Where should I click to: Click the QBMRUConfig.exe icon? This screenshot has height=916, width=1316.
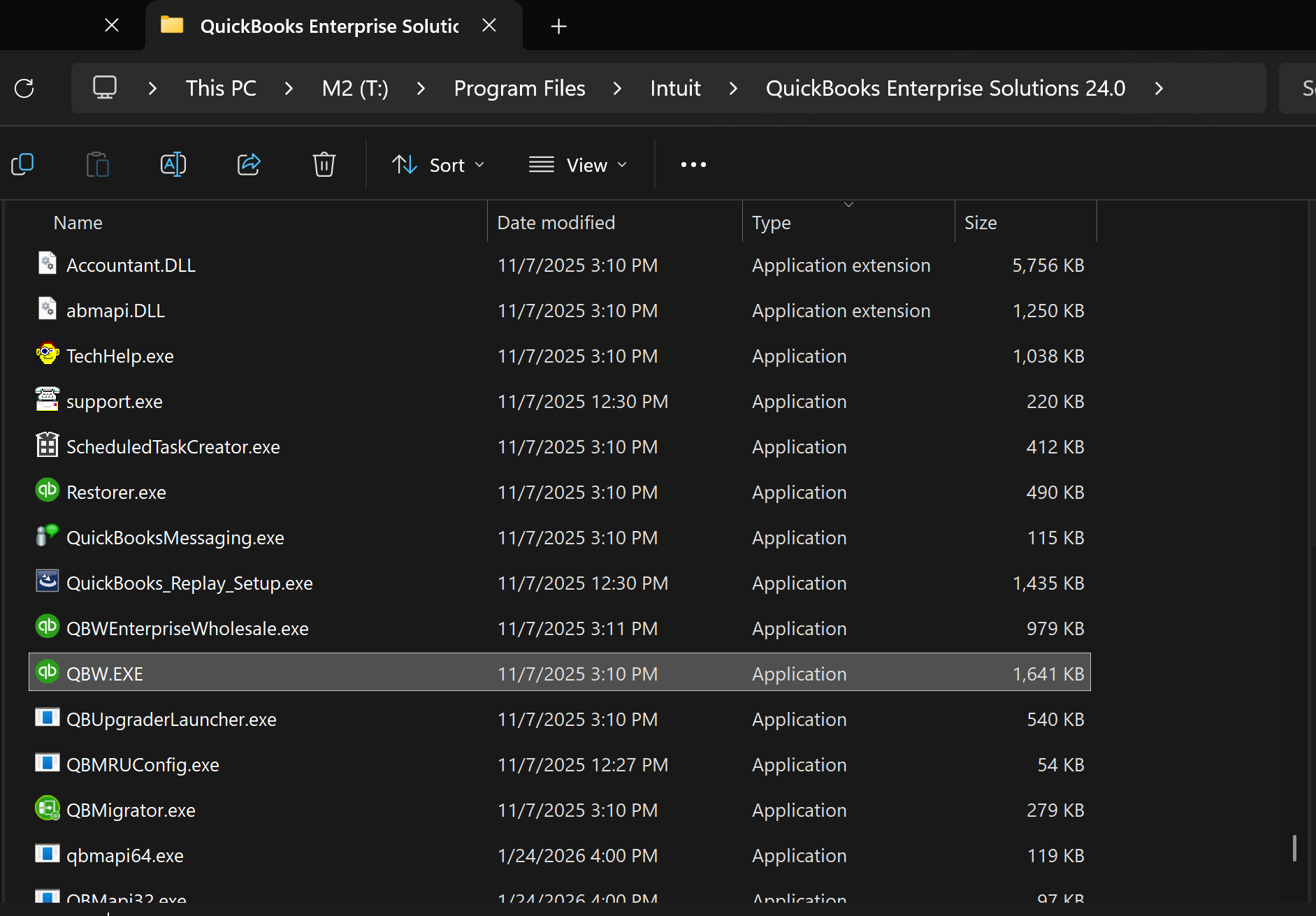tap(48, 763)
